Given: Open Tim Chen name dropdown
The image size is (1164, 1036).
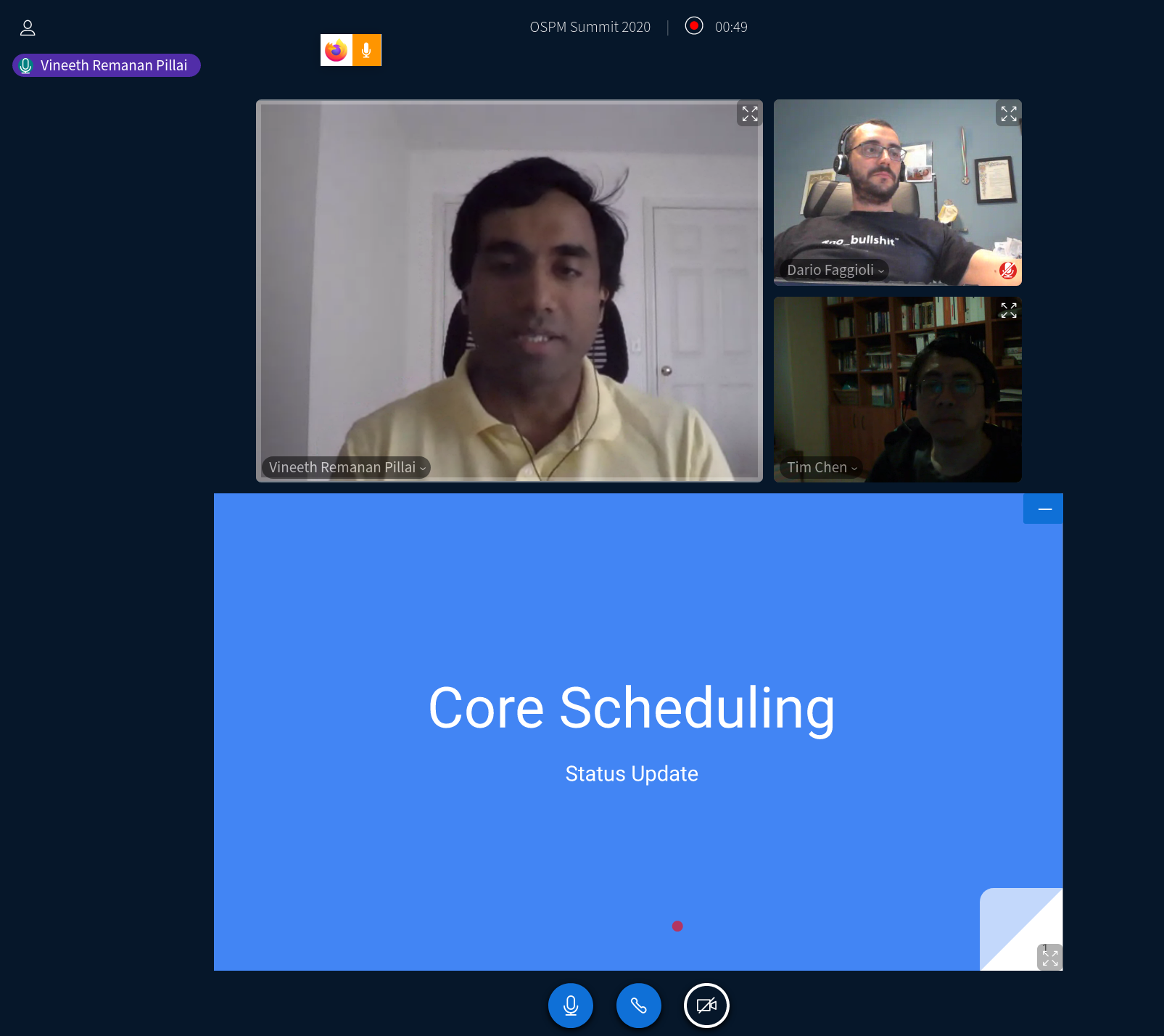Looking at the screenshot, I should click(x=822, y=467).
